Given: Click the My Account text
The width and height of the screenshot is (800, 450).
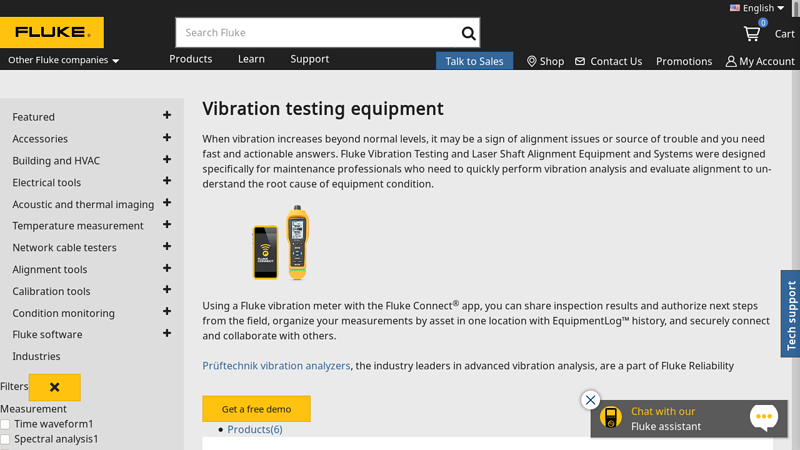Looking at the screenshot, I should click(767, 61).
